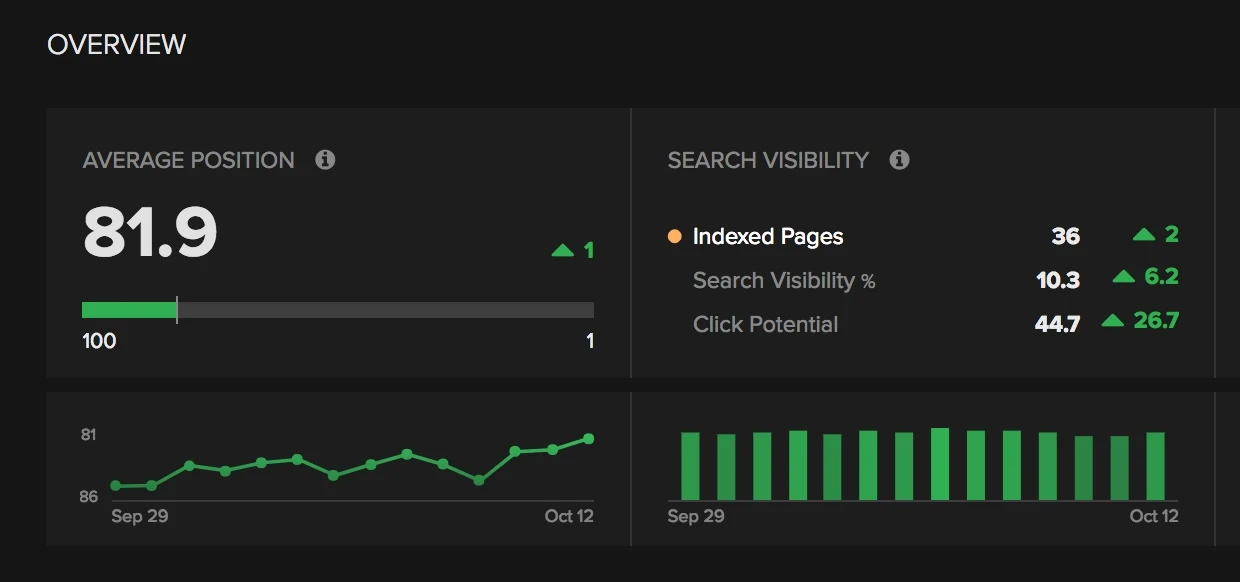Click the last bar above Oct 12

[1155, 465]
